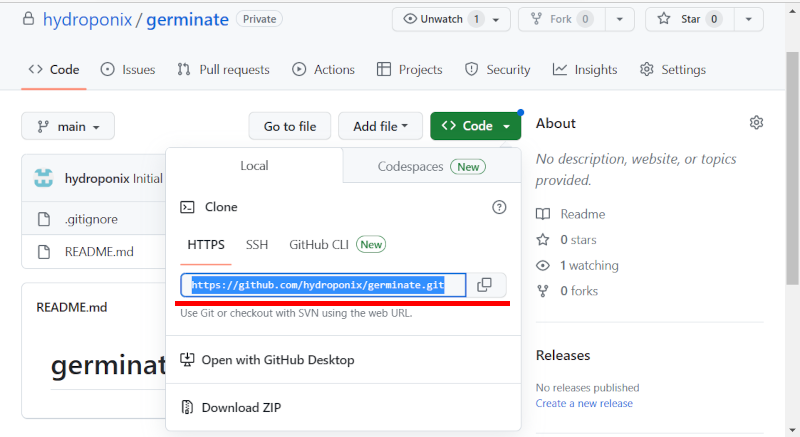Click the germinate repository name link
Viewport: 800px width, 437px height.
point(187,19)
